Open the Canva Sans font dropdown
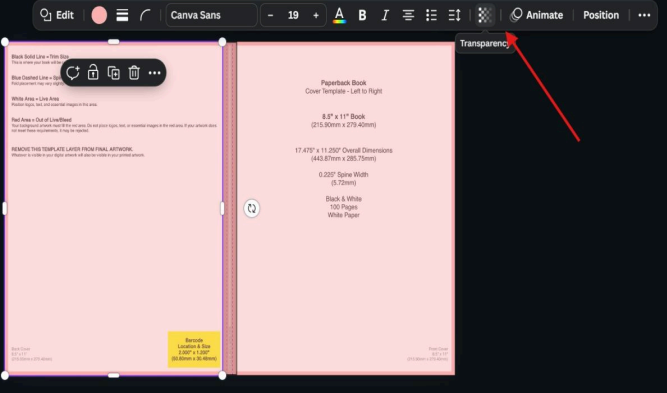 pos(211,15)
